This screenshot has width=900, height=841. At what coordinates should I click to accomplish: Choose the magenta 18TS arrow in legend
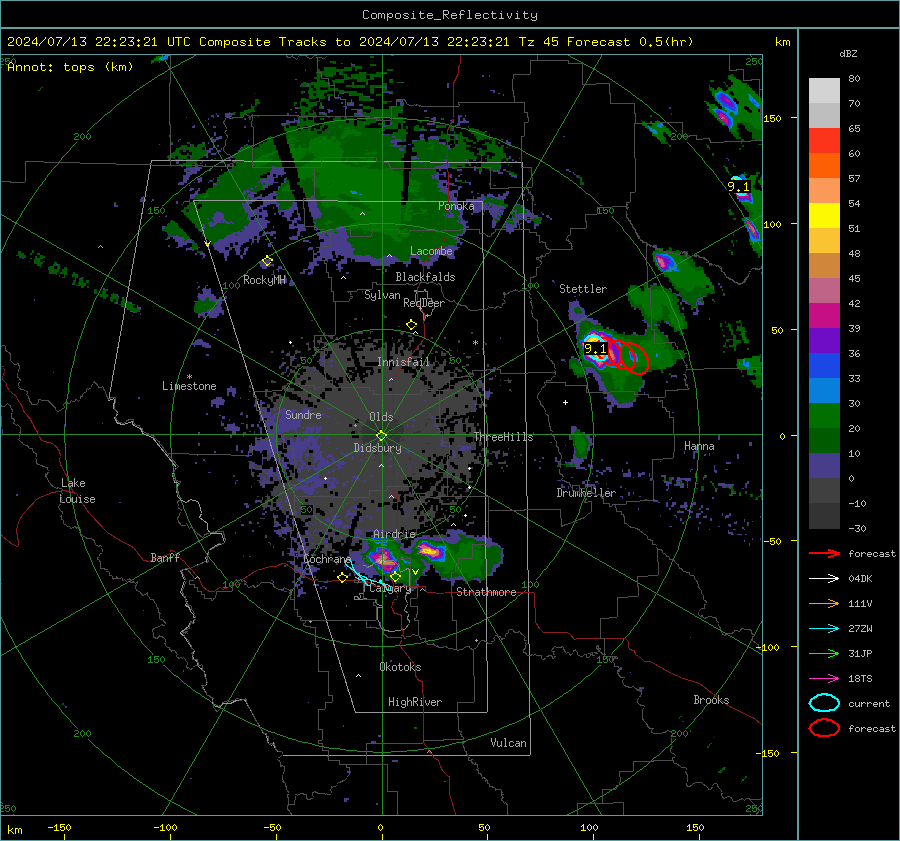pyautogui.click(x=824, y=678)
